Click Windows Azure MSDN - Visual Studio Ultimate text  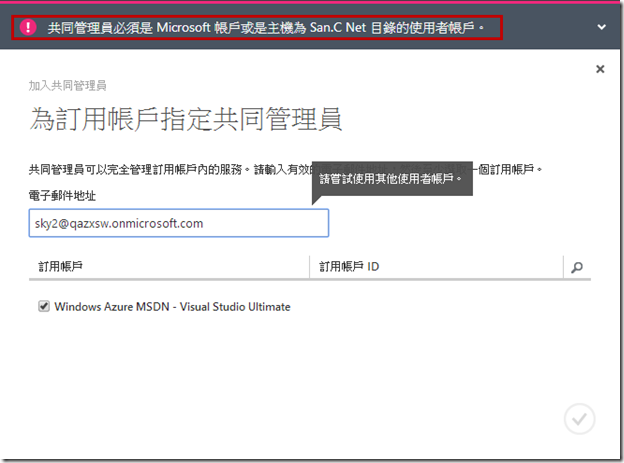point(172,307)
